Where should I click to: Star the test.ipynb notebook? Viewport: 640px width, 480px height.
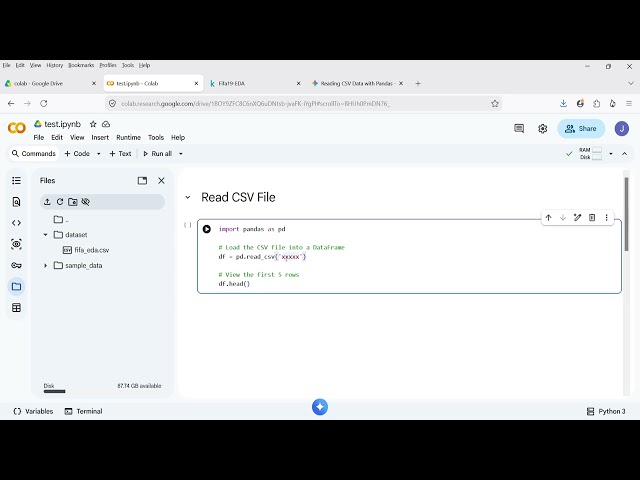tap(93, 124)
